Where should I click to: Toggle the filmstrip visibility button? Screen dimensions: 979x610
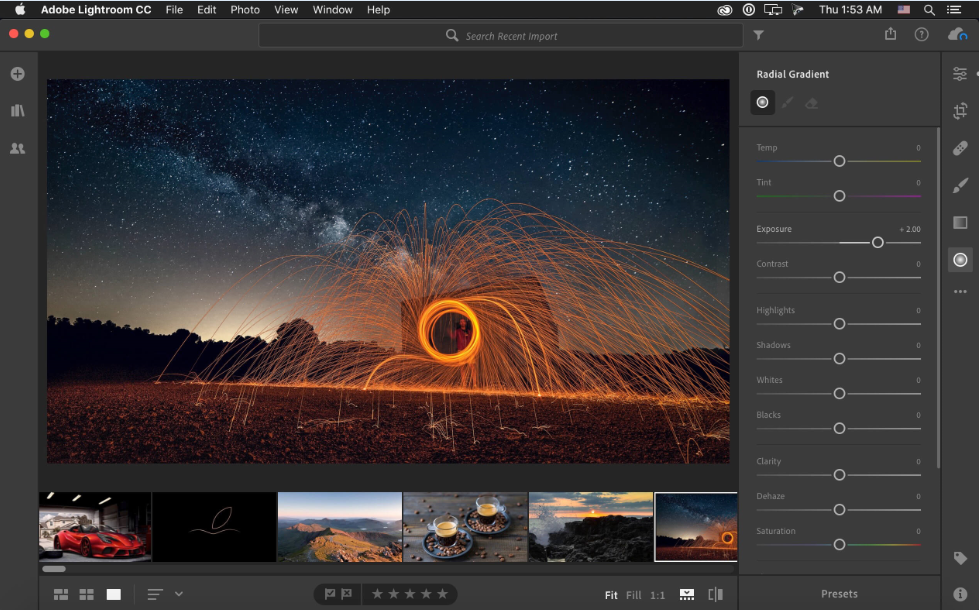tap(687, 594)
